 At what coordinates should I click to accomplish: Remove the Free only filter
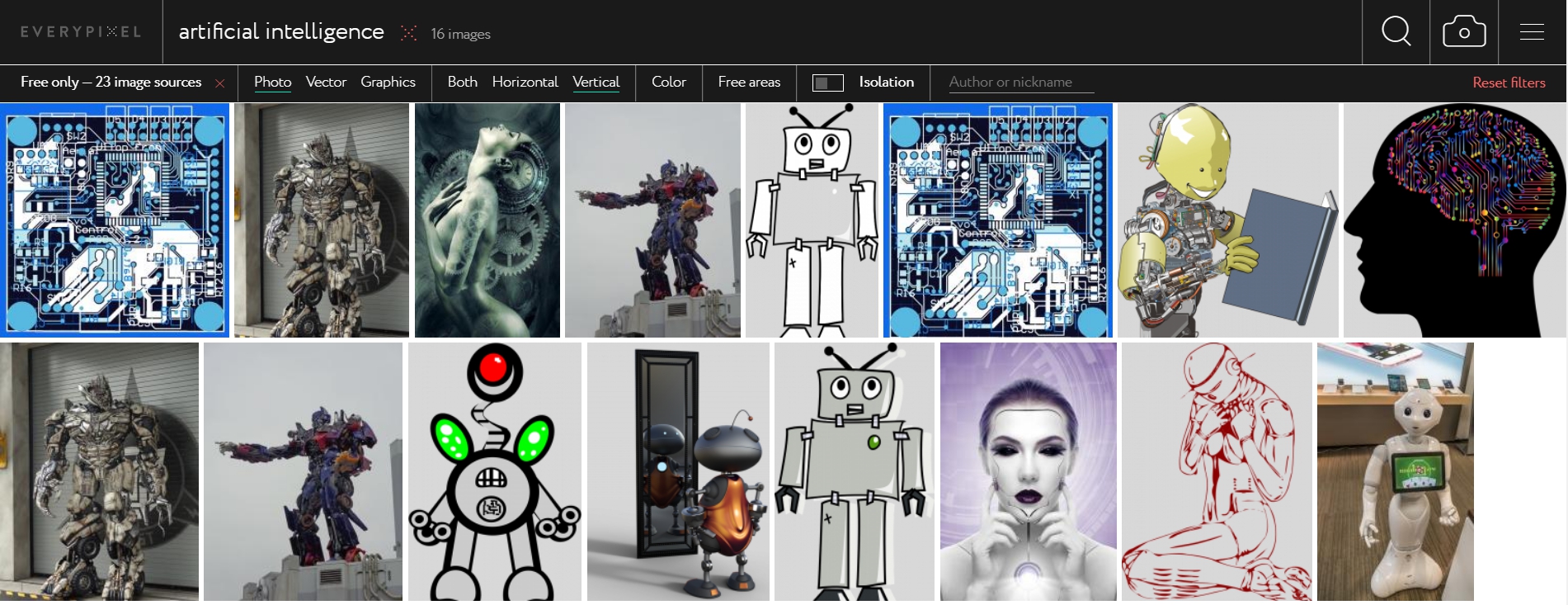click(219, 83)
